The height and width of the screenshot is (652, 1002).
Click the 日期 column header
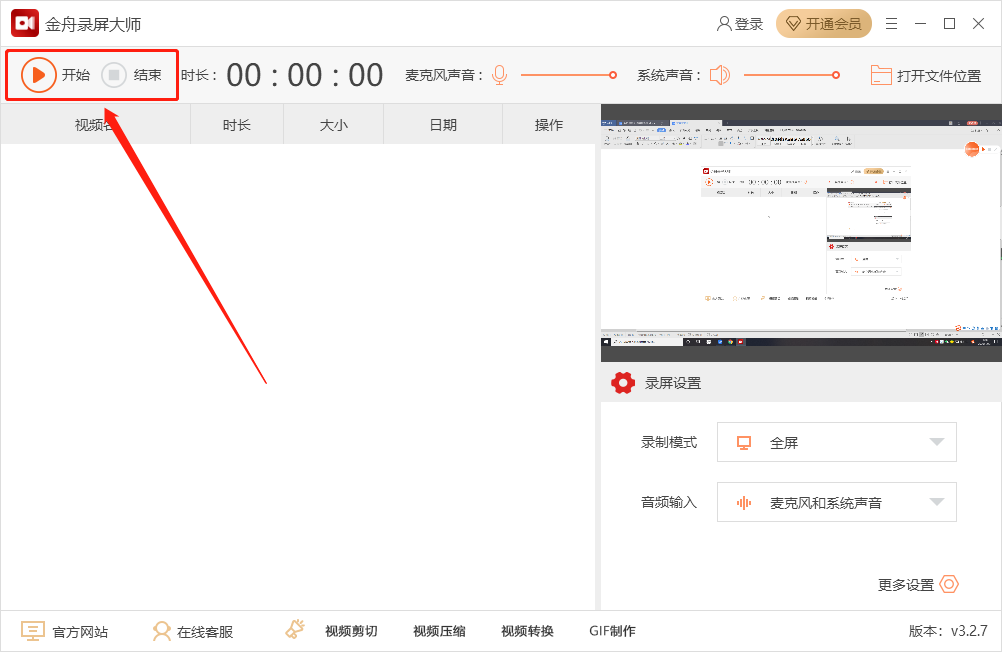(443, 125)
